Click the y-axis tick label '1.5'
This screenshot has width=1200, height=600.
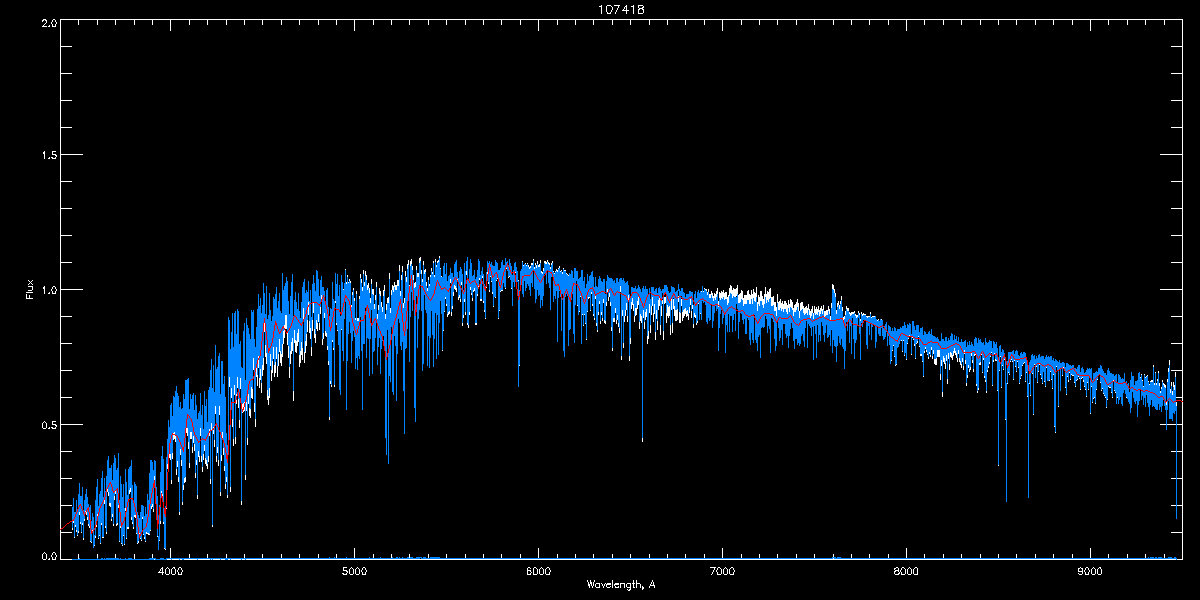pos(48,156)
